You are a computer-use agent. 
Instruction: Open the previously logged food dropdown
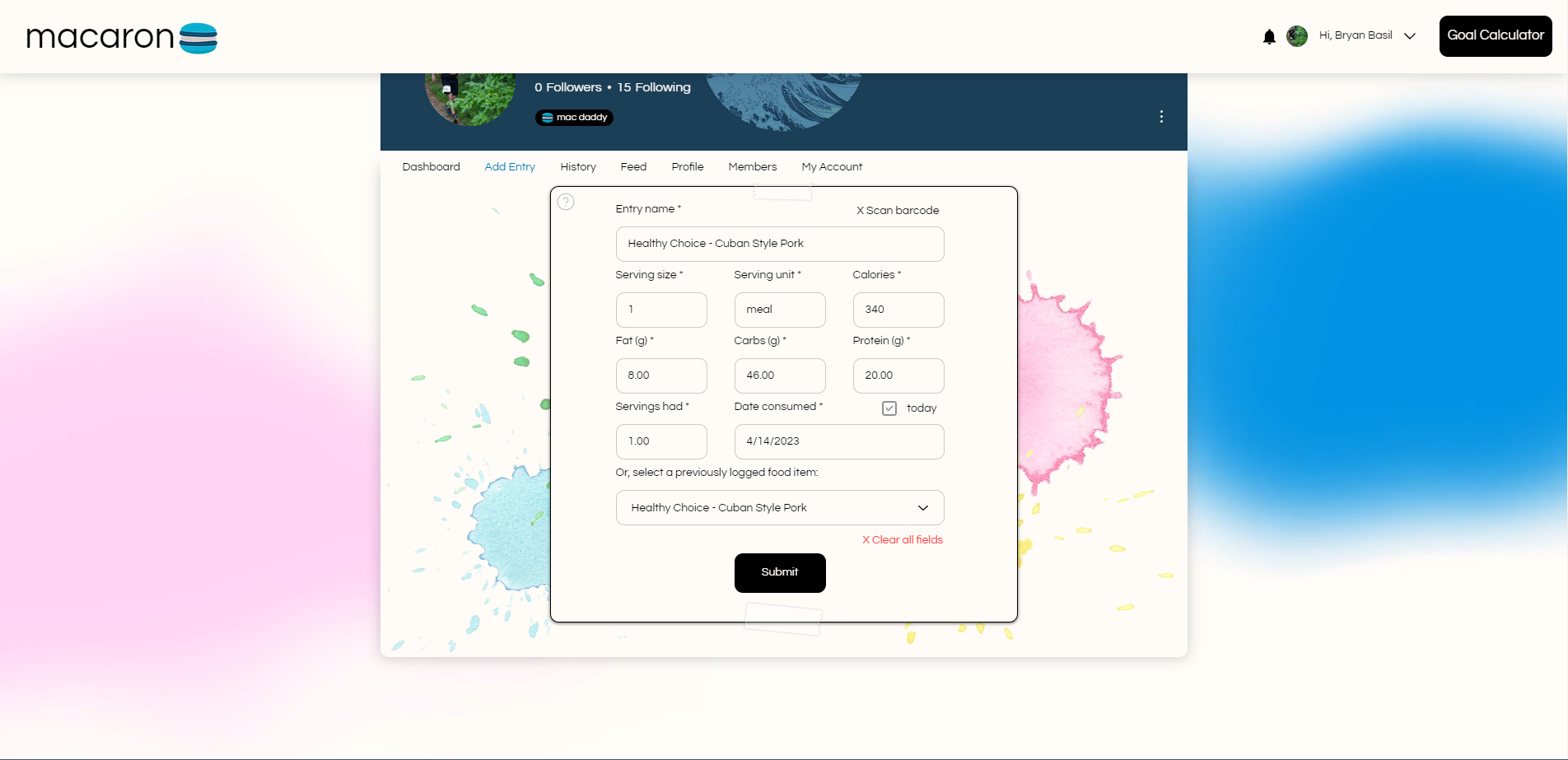[780, 508]
